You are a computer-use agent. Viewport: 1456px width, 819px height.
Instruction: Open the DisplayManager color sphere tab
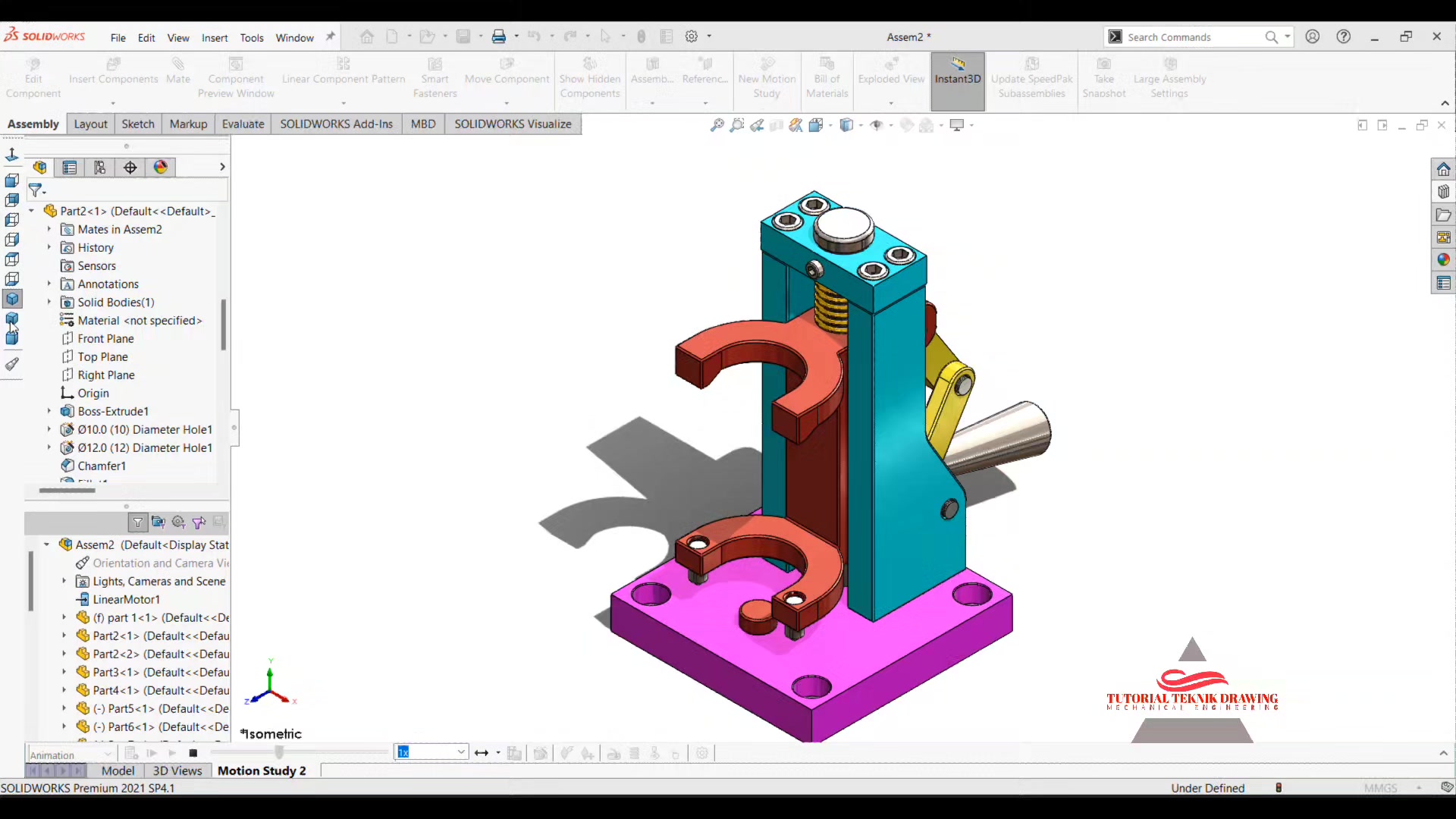(161, 167)
